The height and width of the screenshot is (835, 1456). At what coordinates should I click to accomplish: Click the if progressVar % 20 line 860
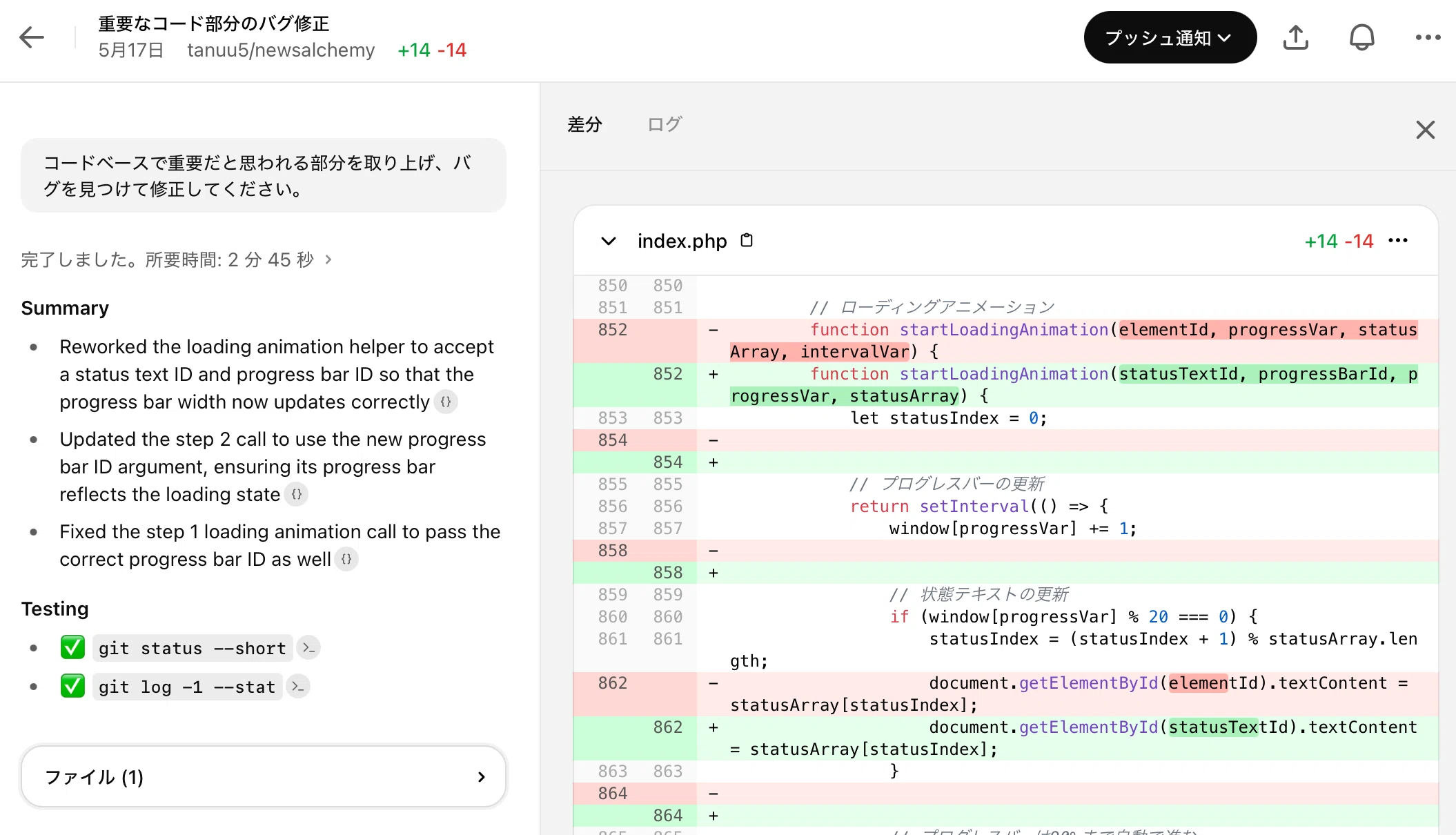click(1073, 617)
